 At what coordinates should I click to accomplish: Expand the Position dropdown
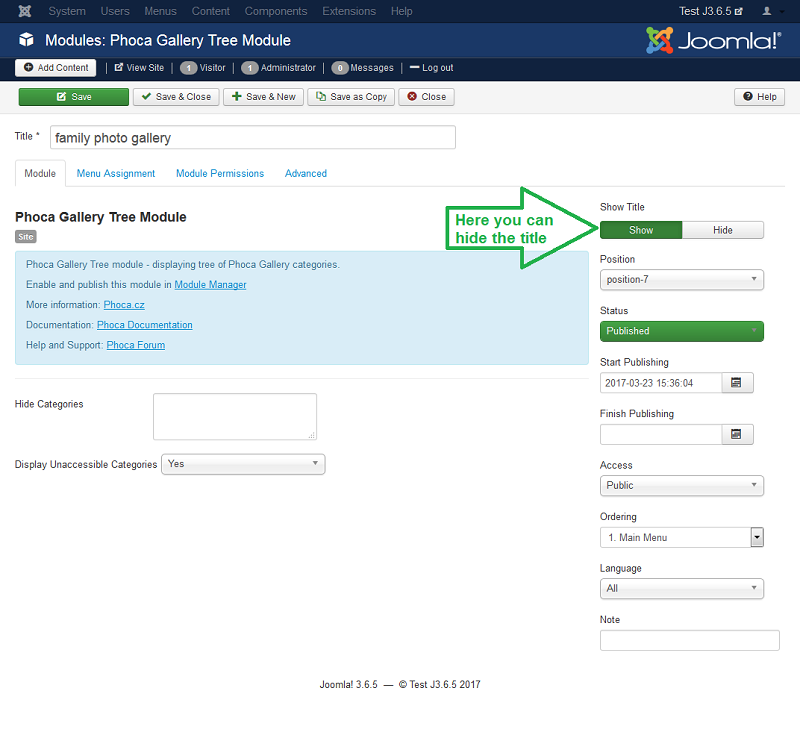pos(681,280)
